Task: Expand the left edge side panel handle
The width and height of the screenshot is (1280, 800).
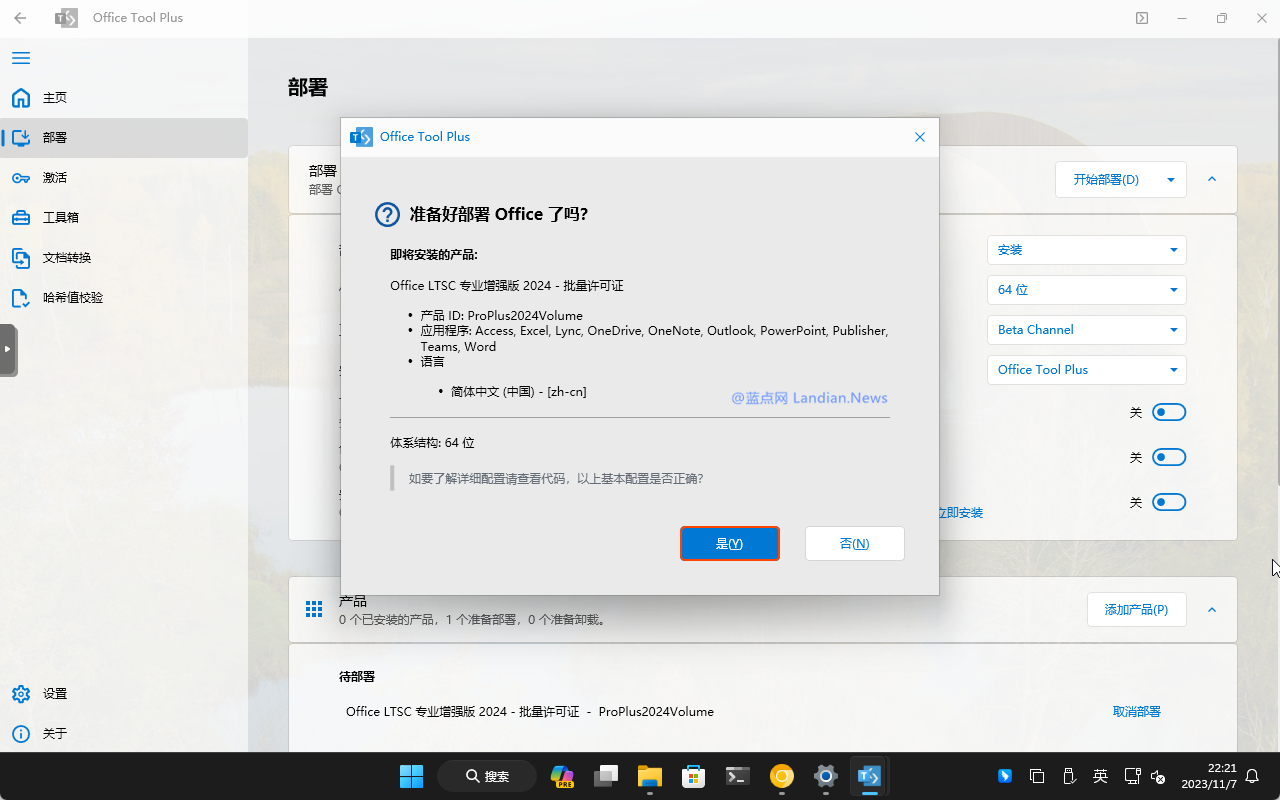Action: tap(8, 349)
